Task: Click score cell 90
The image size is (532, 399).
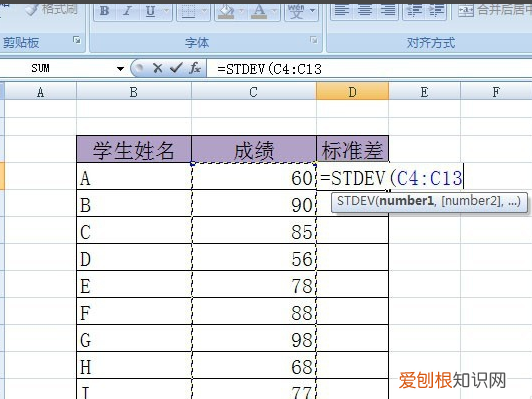Action: point(254,203)
